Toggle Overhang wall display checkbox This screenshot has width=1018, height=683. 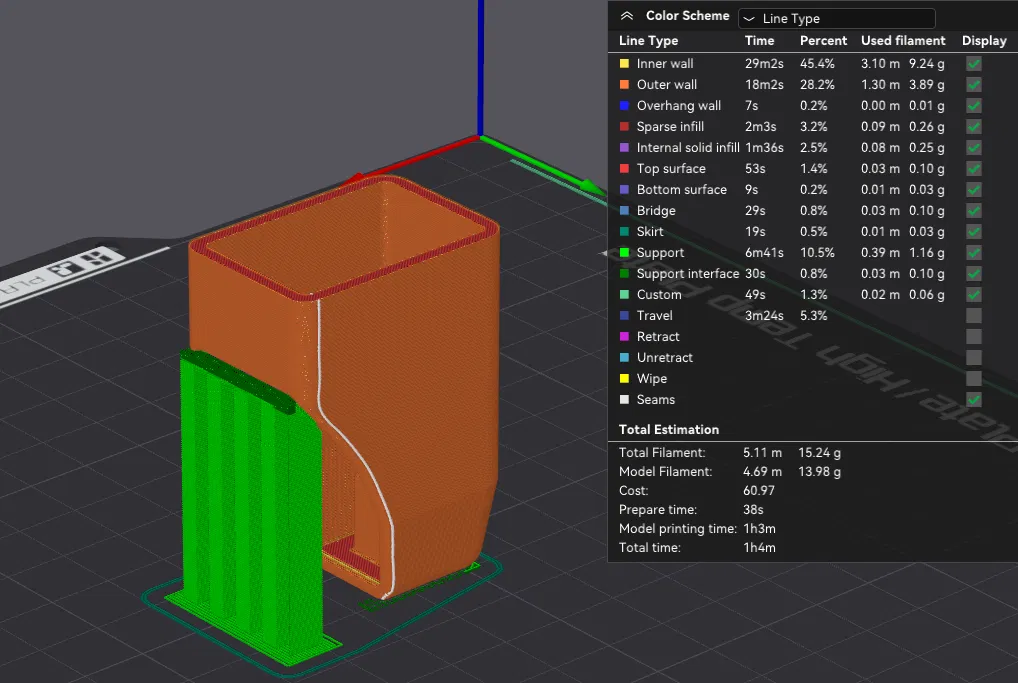coord(973,105)
